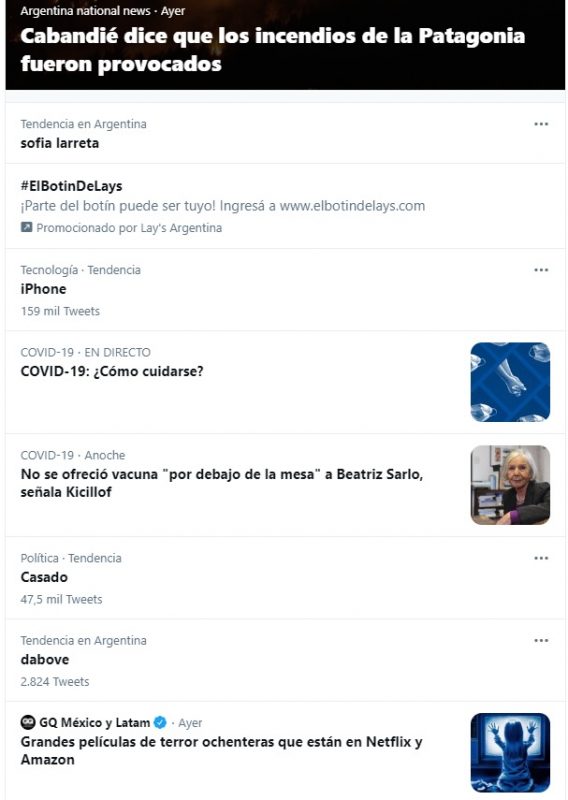
Task: Open more options for sofia larreta trend
Action: [x=541, y=124]
